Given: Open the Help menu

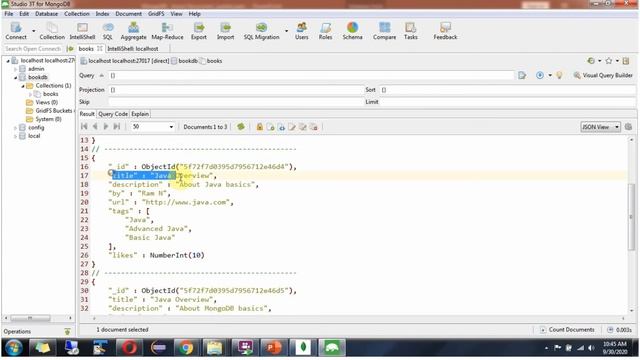Looking at the screenshot, I should 194,13.
